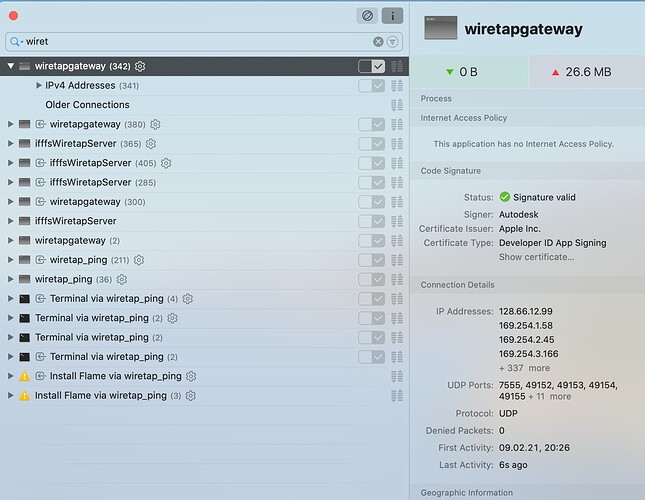Toggle the switch on ifffsWiretapServer (405) row
The height and width of the screenshot is (500, 645).
[371, 163]
